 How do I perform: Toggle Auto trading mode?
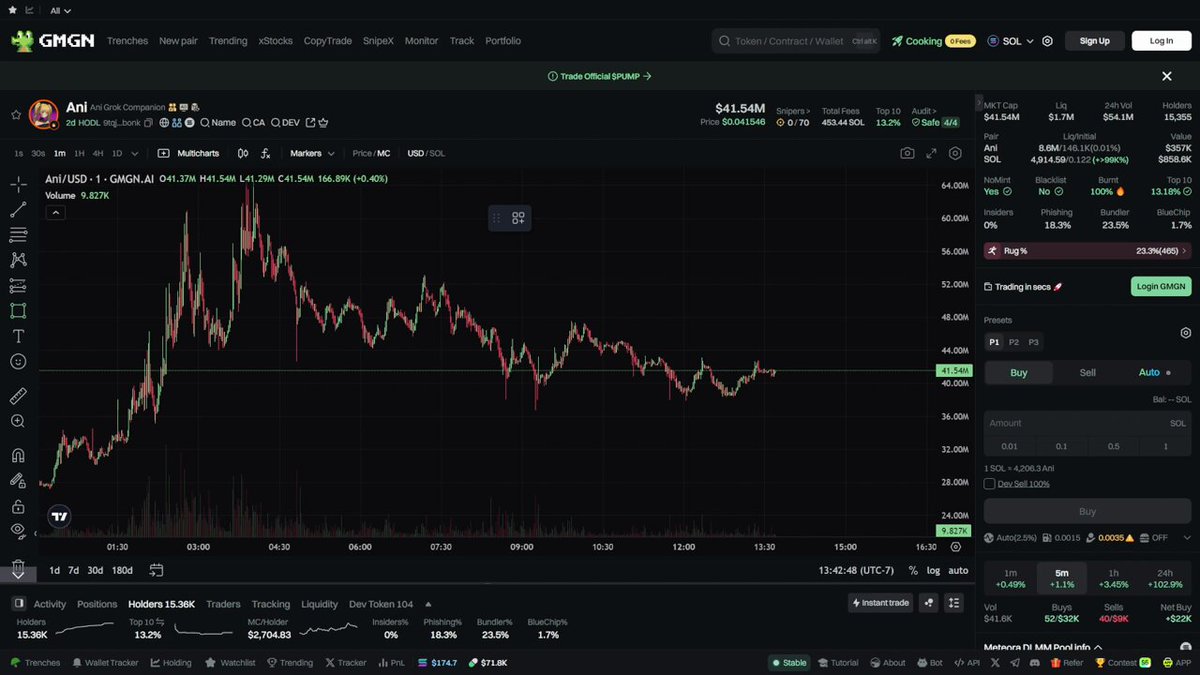1155,372
